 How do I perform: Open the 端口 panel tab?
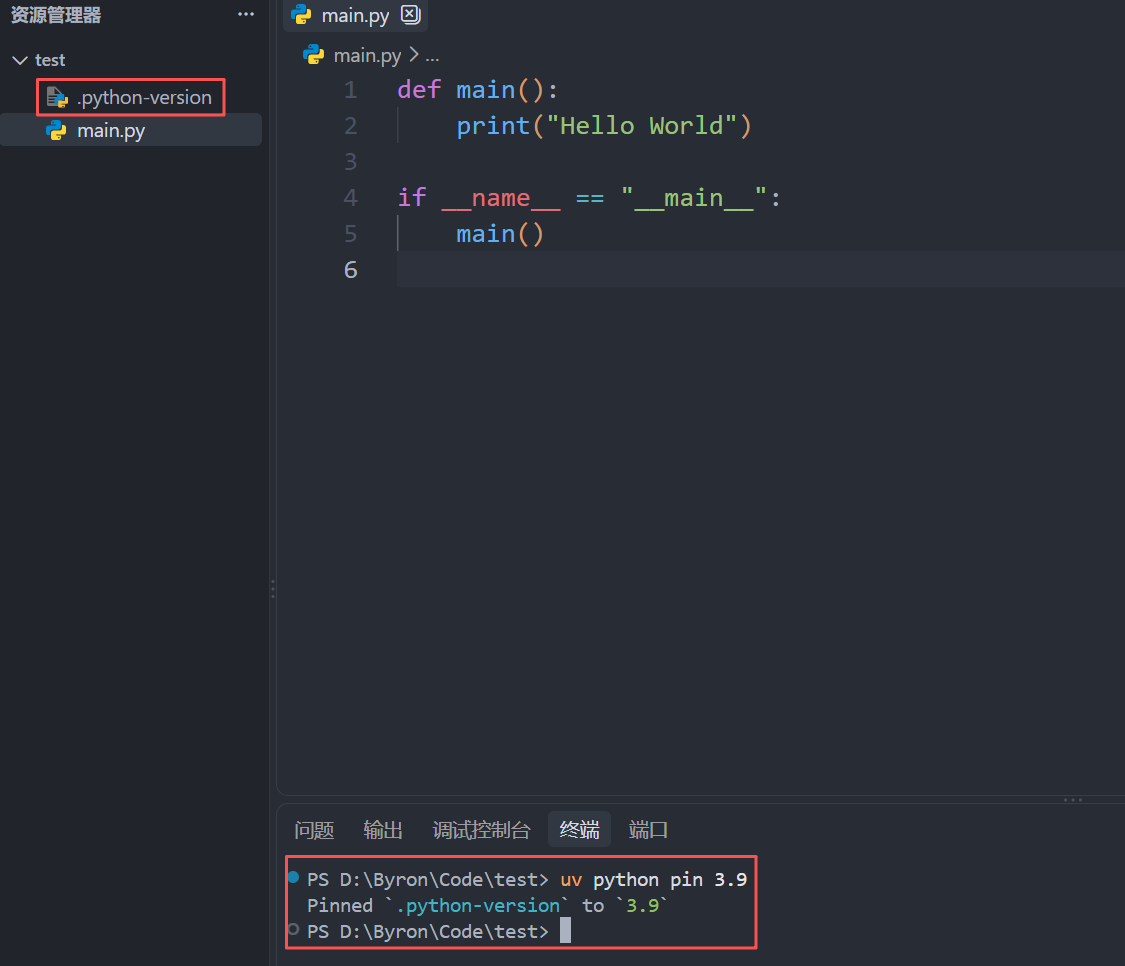(x=649, y=830)
